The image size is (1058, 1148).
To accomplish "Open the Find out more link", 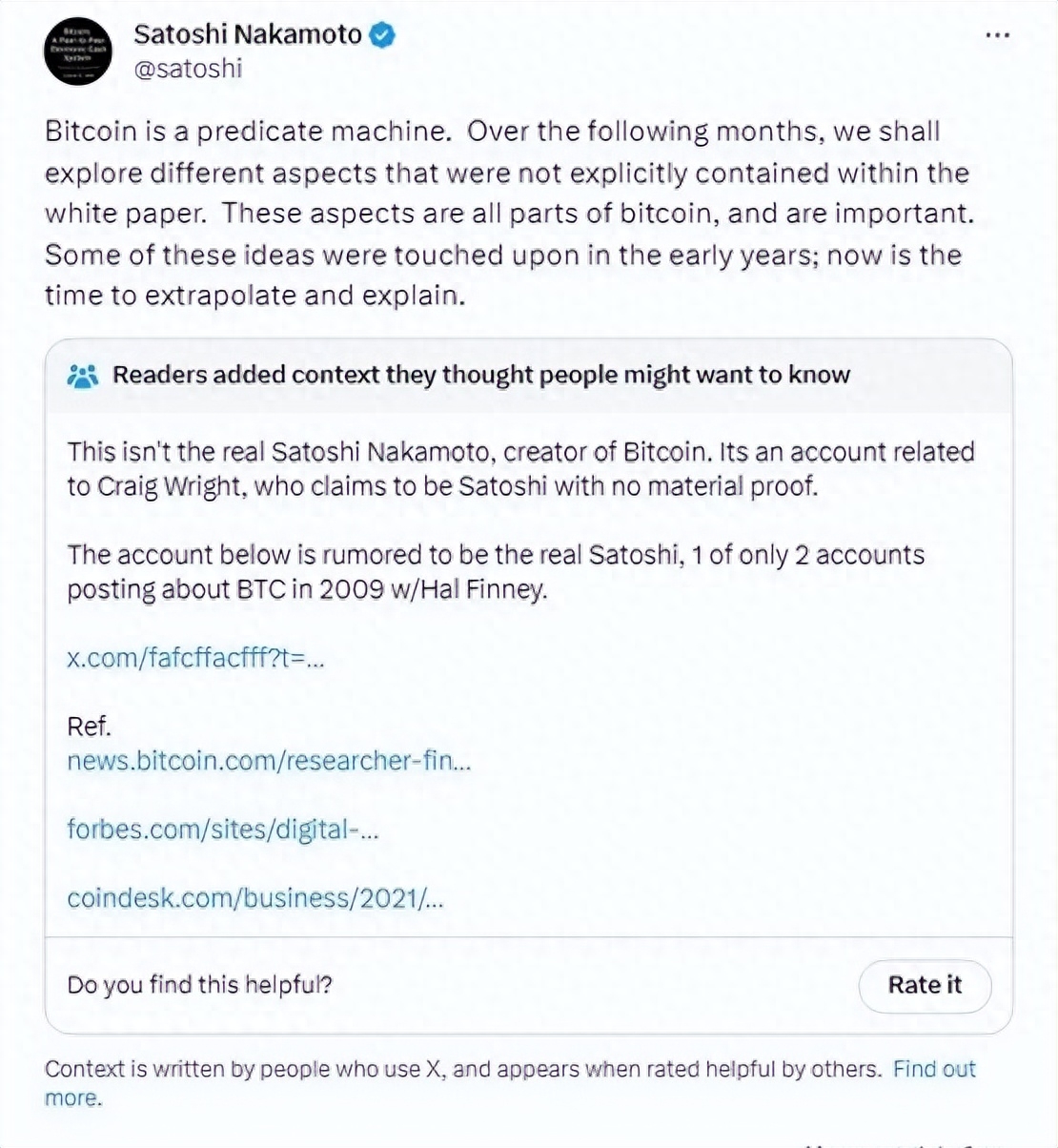I will coord(933,1069).
